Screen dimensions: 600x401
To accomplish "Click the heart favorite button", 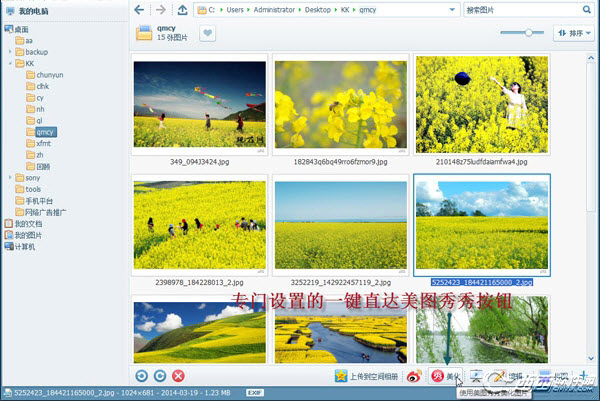I will tap(207, 33).
